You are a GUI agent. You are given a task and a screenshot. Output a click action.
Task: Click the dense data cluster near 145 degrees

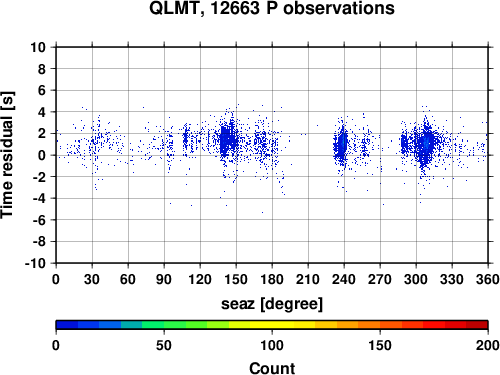[x=228, y=140]
